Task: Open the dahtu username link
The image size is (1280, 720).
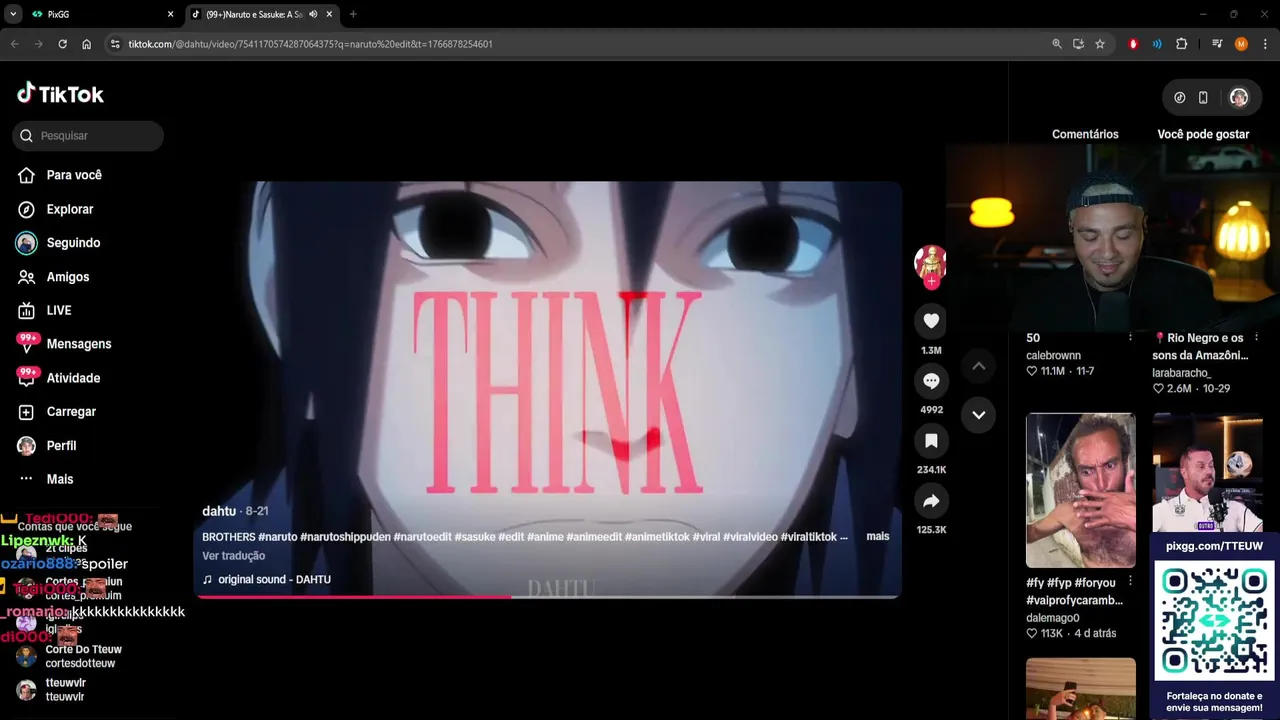Action: (x=219, y=511)
